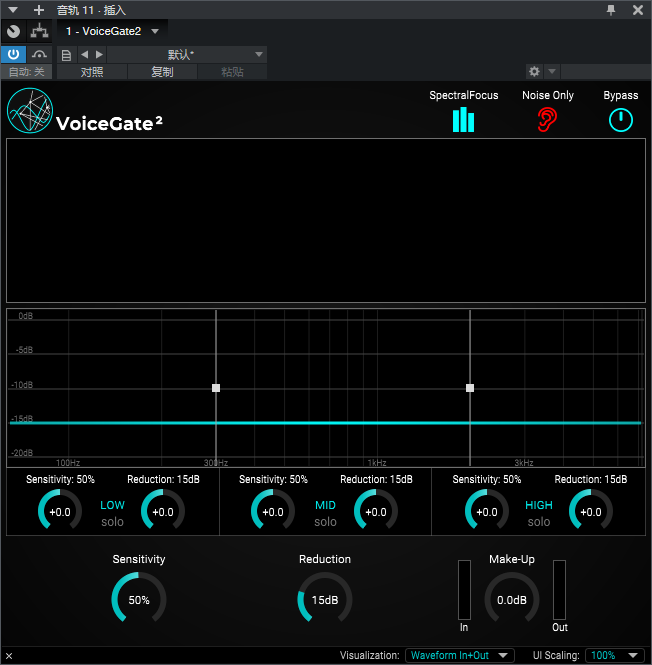Open the preset file menu icon
The width and height of the screenshot is (652, 665).
pos(66,55)
